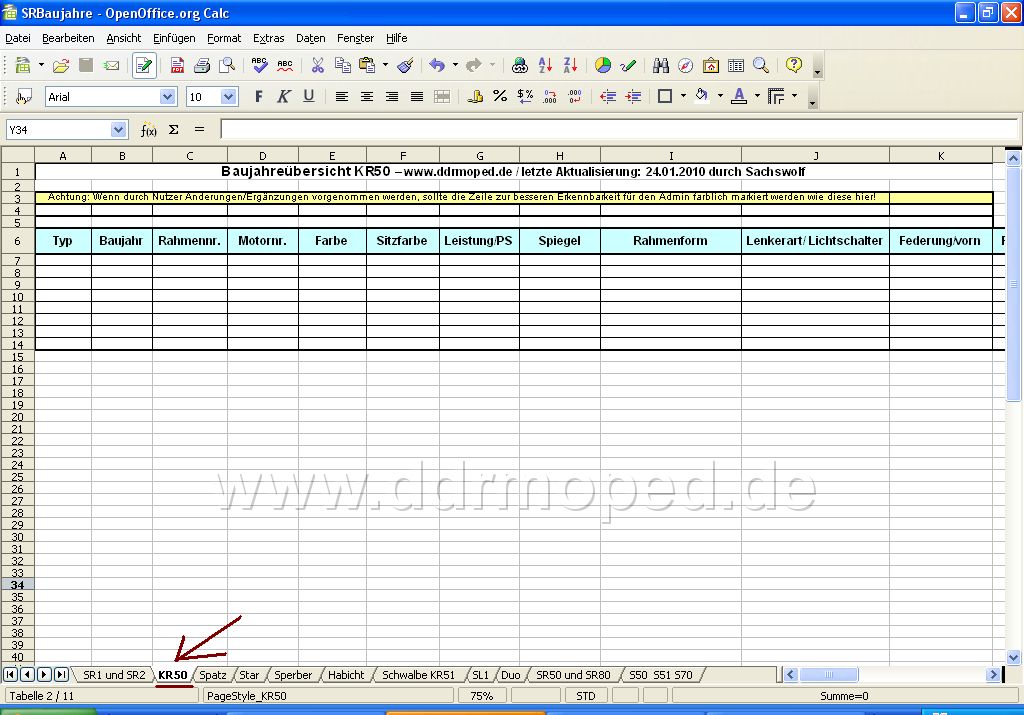Open the Extras menu
This screenshot has width=1024, height=715.
[268, 39]
